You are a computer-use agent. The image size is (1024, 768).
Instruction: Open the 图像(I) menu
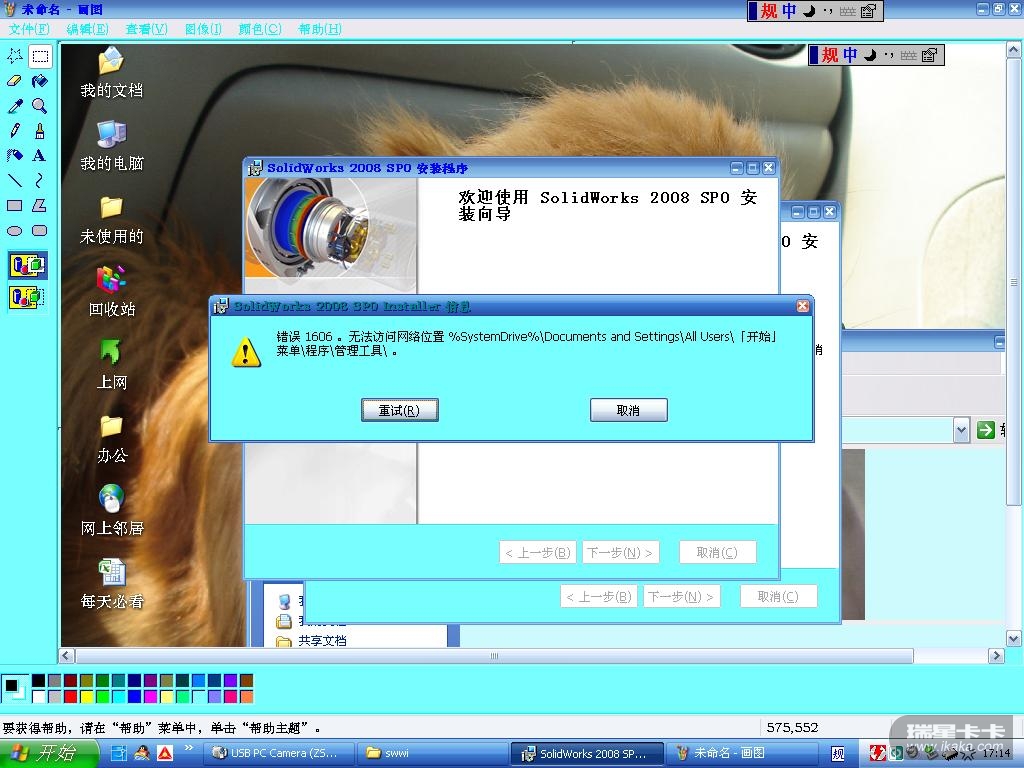pos(203,29)
